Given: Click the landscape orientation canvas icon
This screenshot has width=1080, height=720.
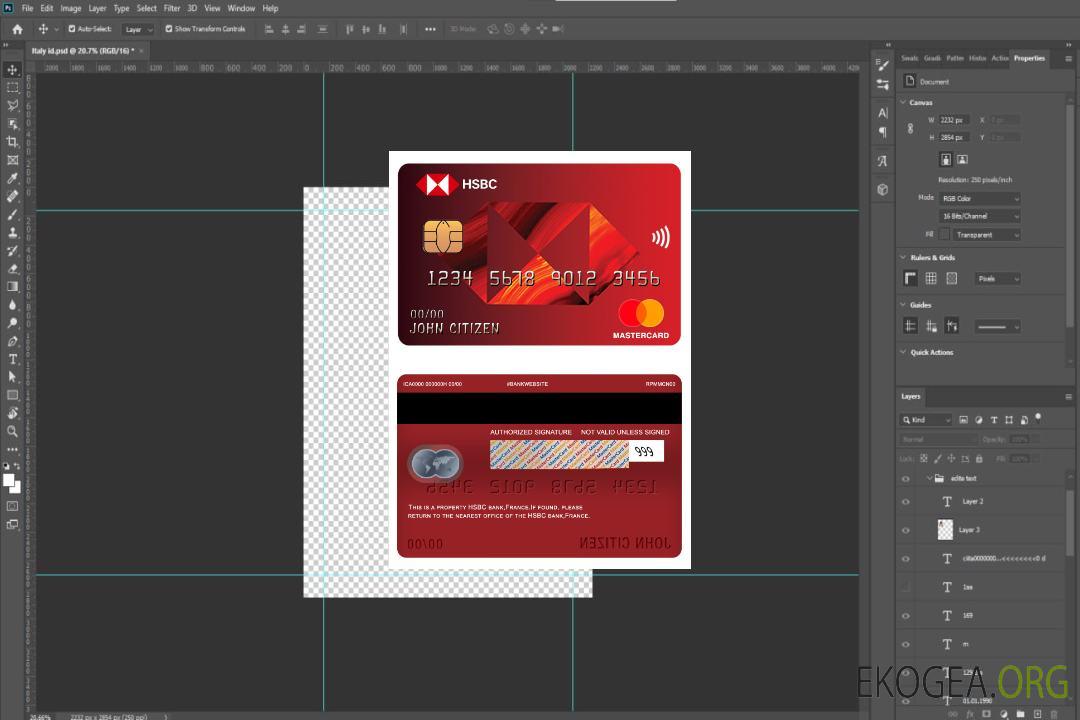Looking at the screenshot, I should (962, 160).
